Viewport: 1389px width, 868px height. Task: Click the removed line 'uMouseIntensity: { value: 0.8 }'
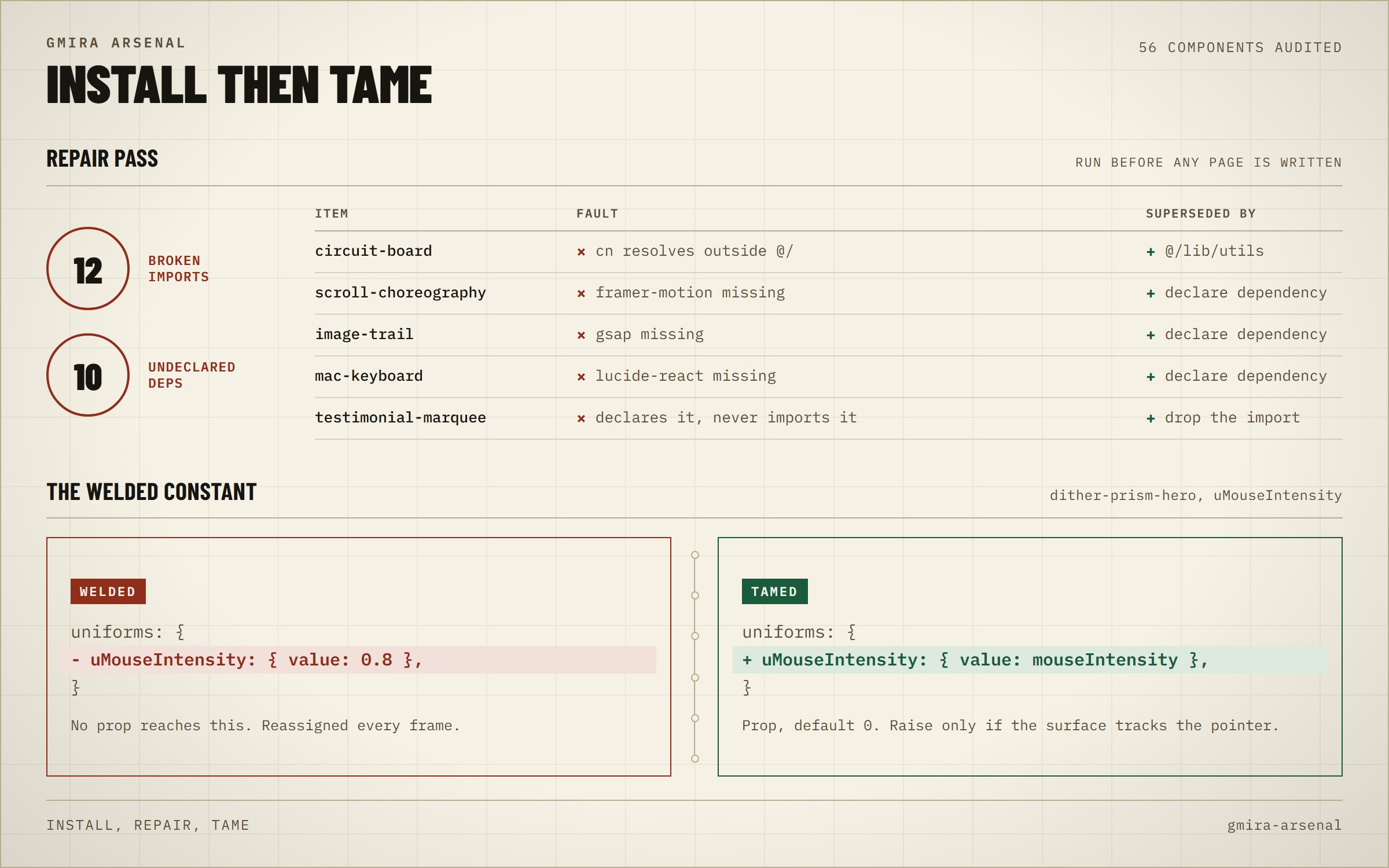point(359,660)
